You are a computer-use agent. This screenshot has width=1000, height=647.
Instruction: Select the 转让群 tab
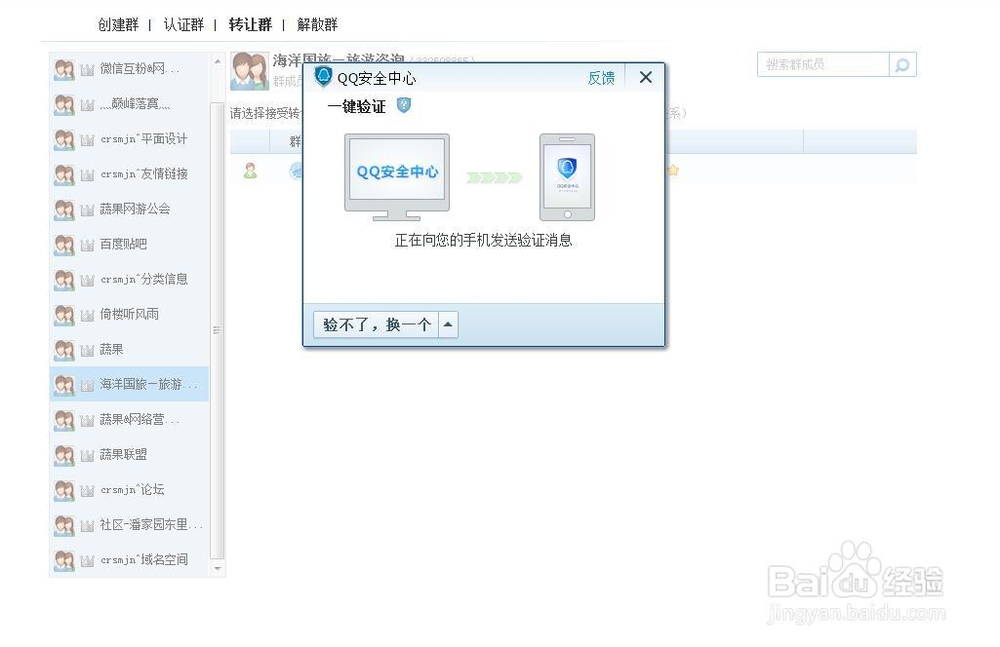pos(250,25)
